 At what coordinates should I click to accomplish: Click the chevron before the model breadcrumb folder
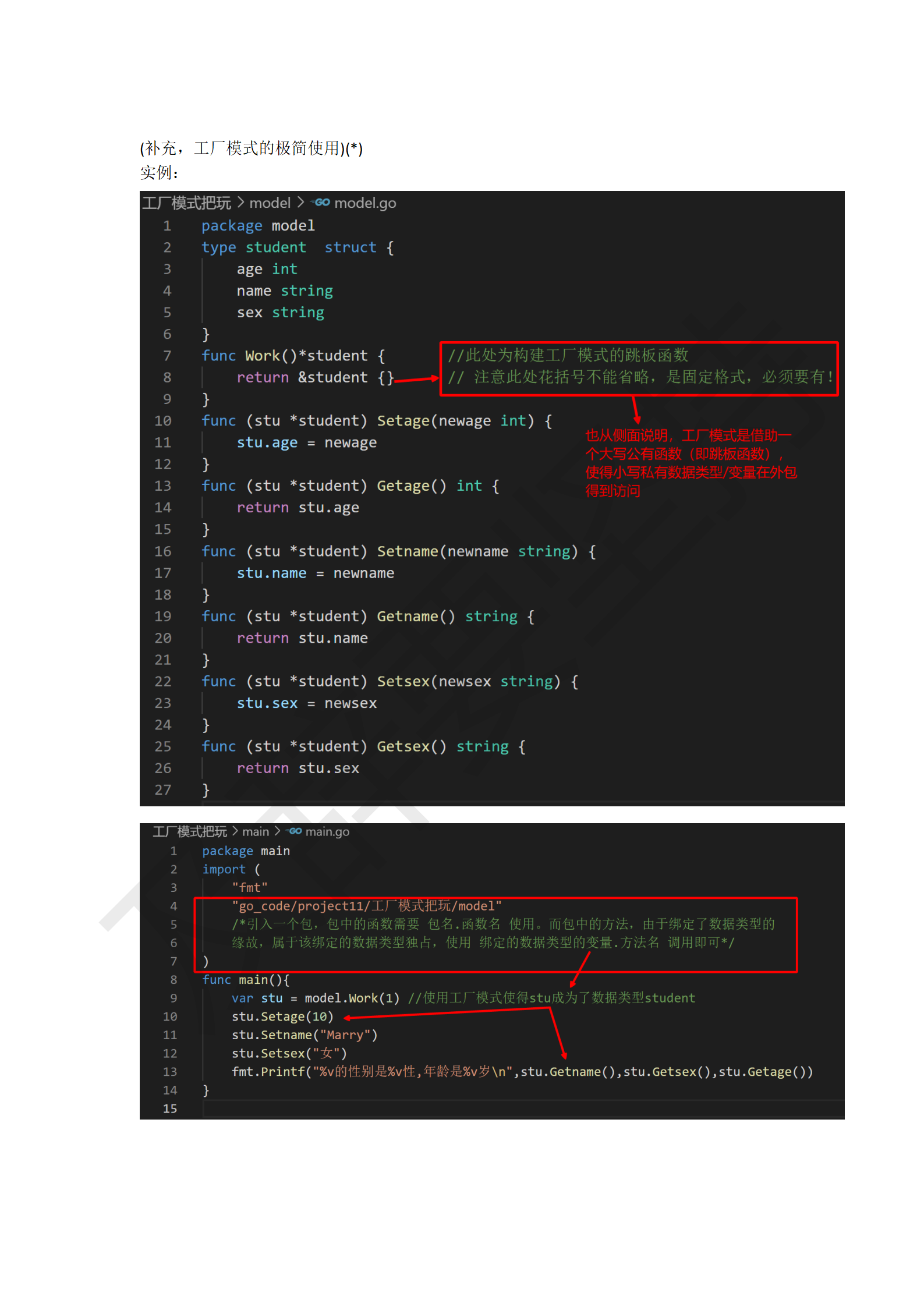tap(240, 203)
